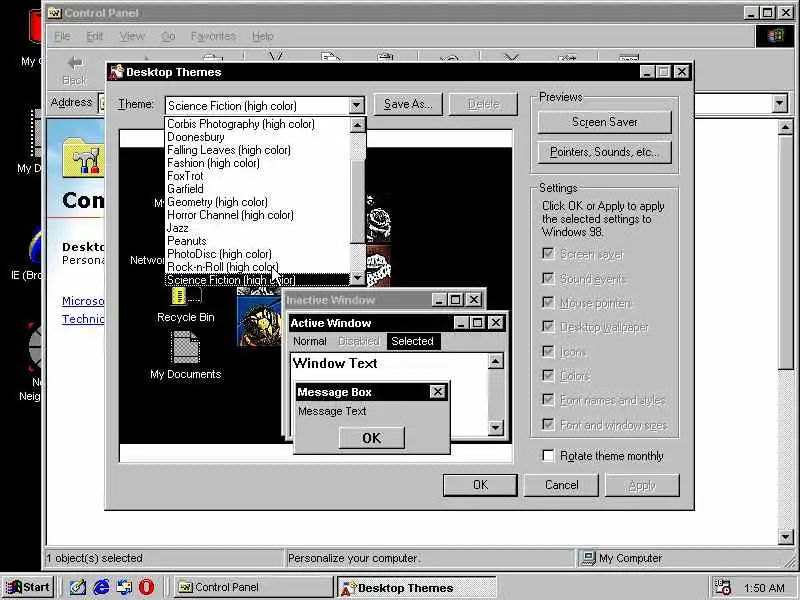Select Corbis Photography (high color) theme

(258, 124)
